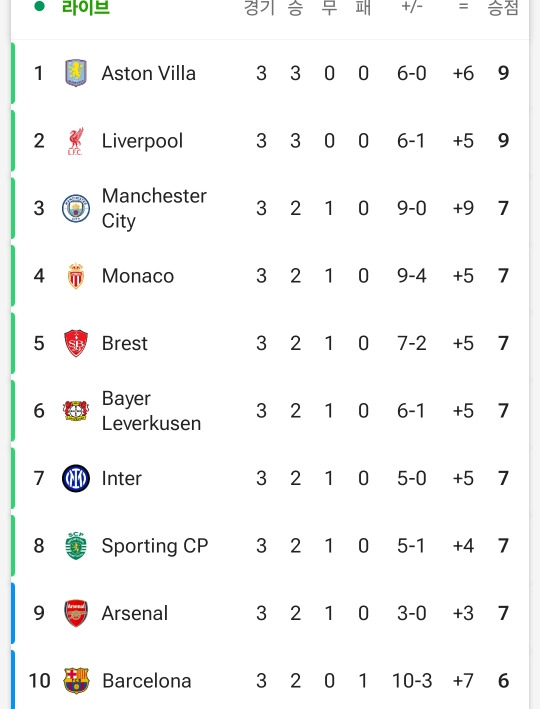Click the +/- goals column header
Image resolution: width=540 pixels, height=709 pixels.
(412, 7)
